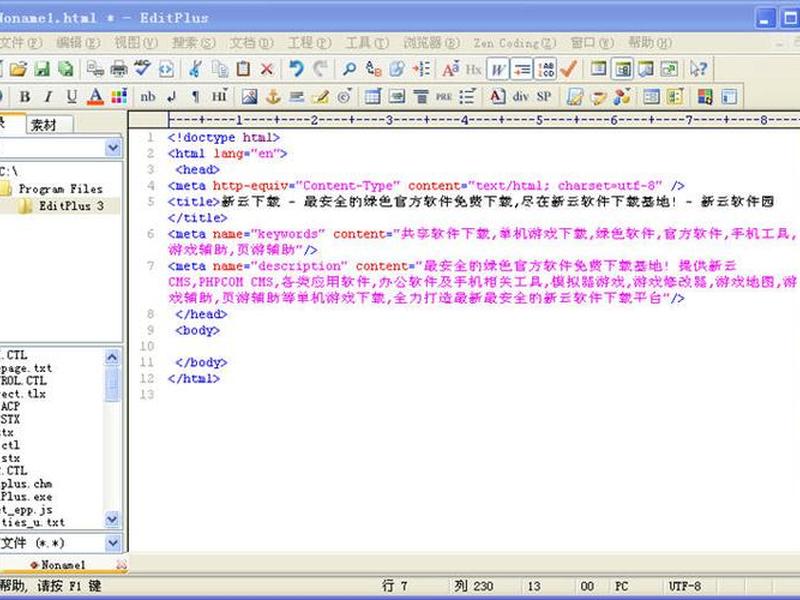800x600 pixels.
Task: Click the Go to Line icon
Action: point(421,69)
